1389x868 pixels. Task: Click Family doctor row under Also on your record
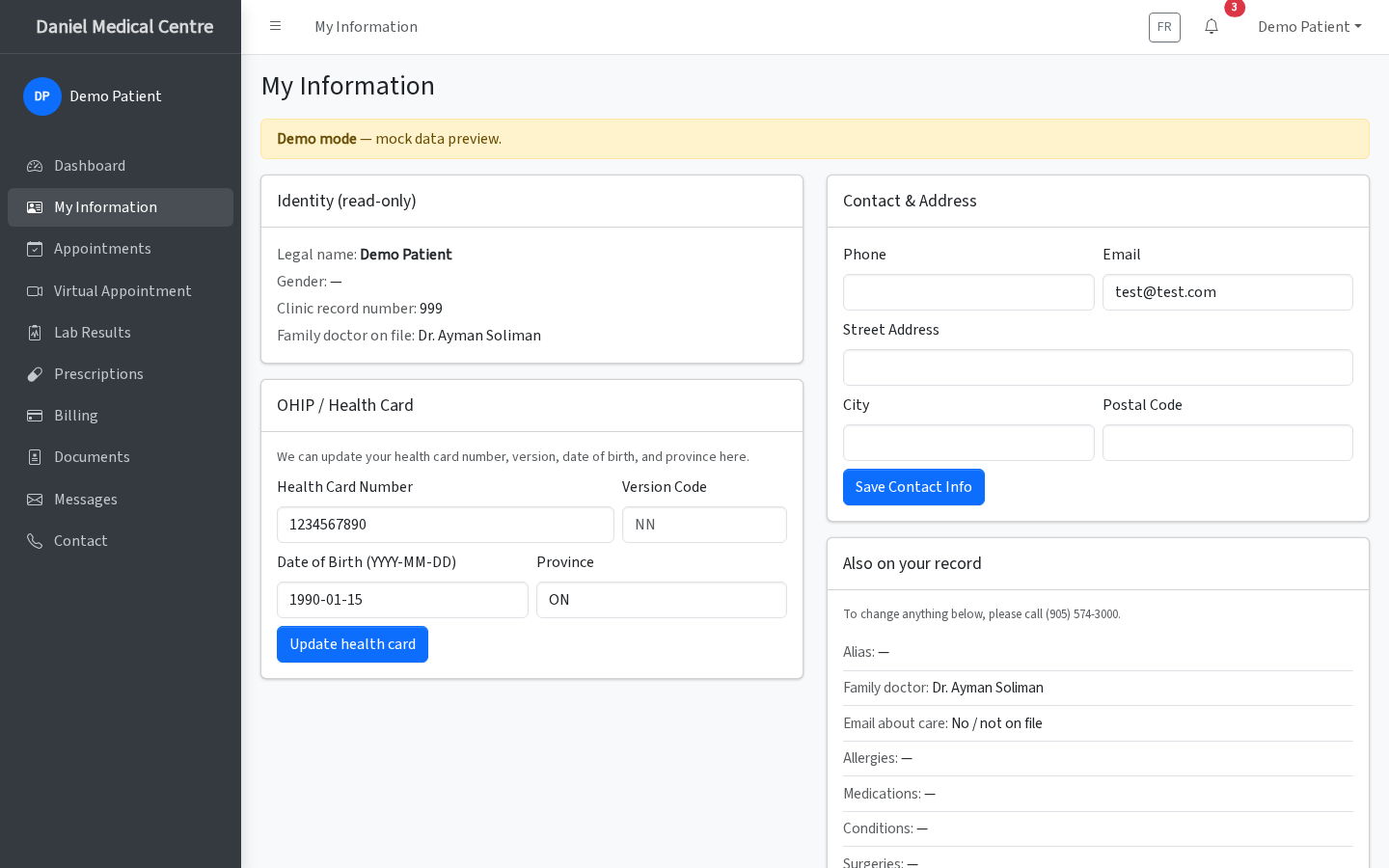(1098, 688)
